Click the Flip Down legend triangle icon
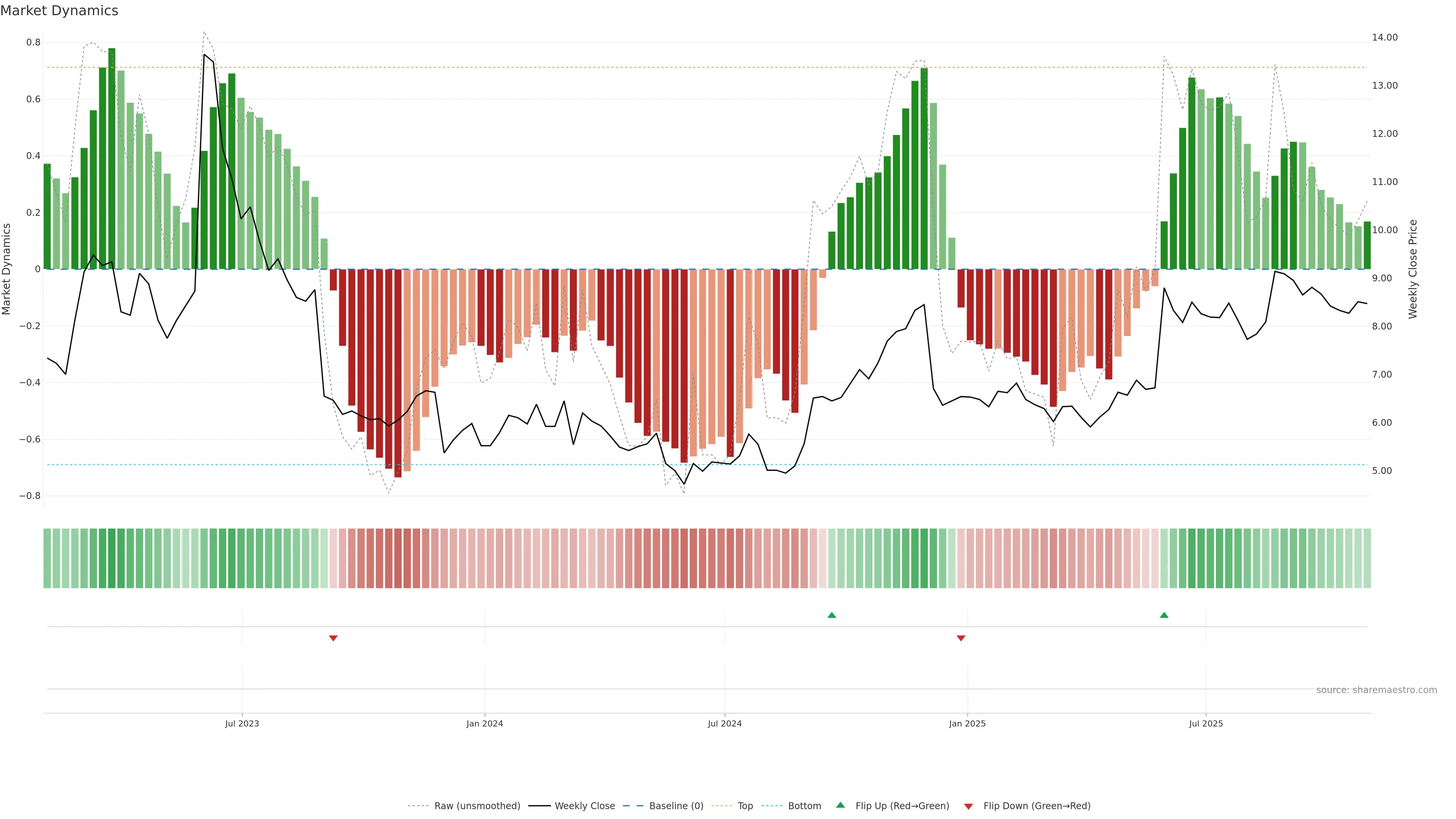 click(968, 806)
